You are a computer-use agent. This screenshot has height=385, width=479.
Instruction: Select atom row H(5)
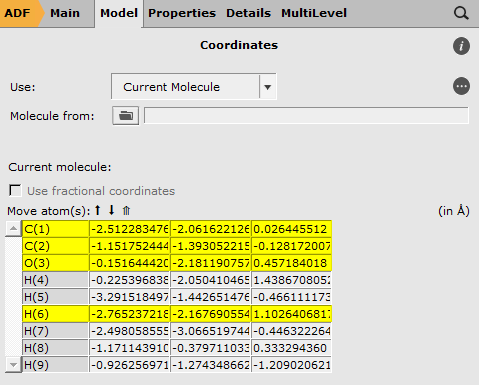(x=55, y=297)
